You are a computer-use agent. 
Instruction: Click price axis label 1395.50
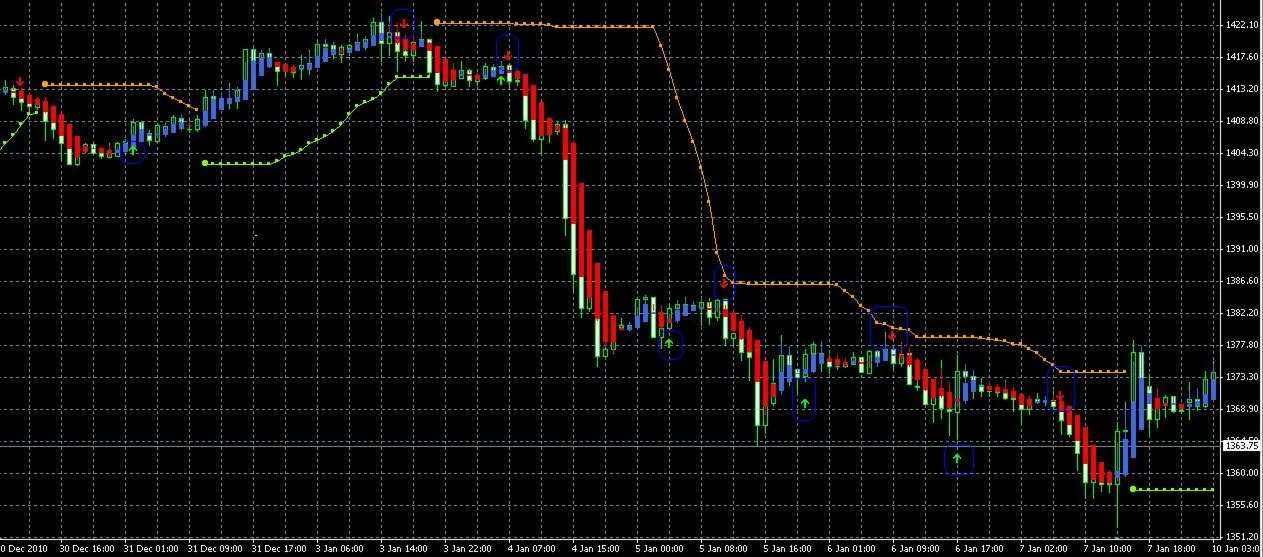pyautogui.click(x=1241, y=217)
